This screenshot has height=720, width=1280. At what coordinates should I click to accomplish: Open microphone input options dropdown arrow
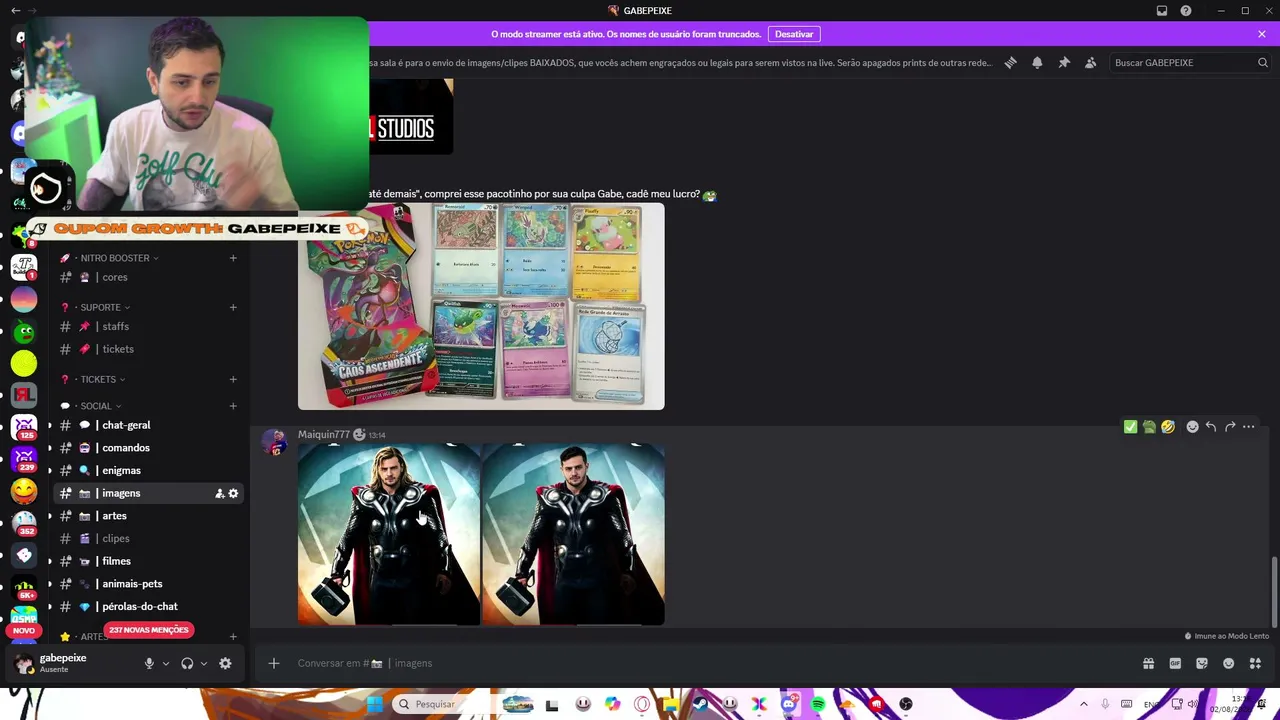pos(165,663)
